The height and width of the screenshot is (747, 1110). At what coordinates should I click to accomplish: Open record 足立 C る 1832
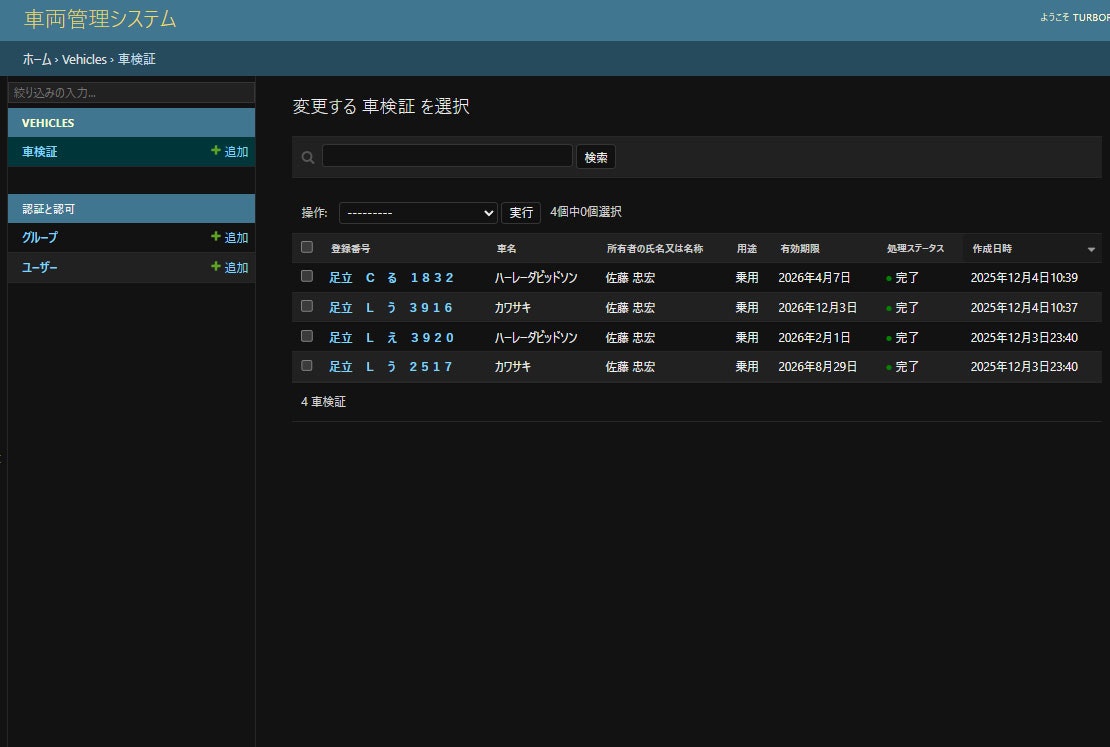pos(391,278)
